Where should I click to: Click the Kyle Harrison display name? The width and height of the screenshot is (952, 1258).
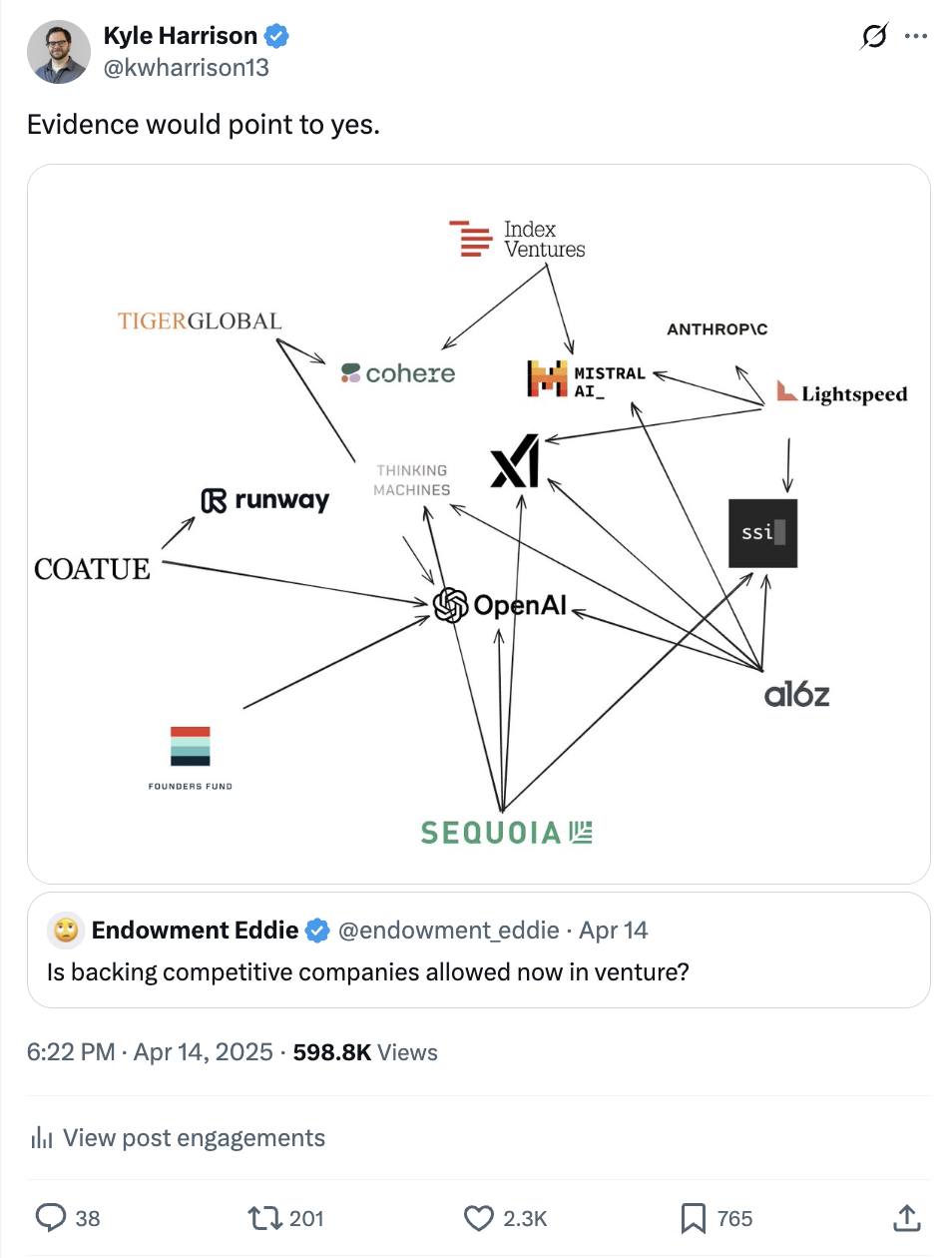point(180,36)
